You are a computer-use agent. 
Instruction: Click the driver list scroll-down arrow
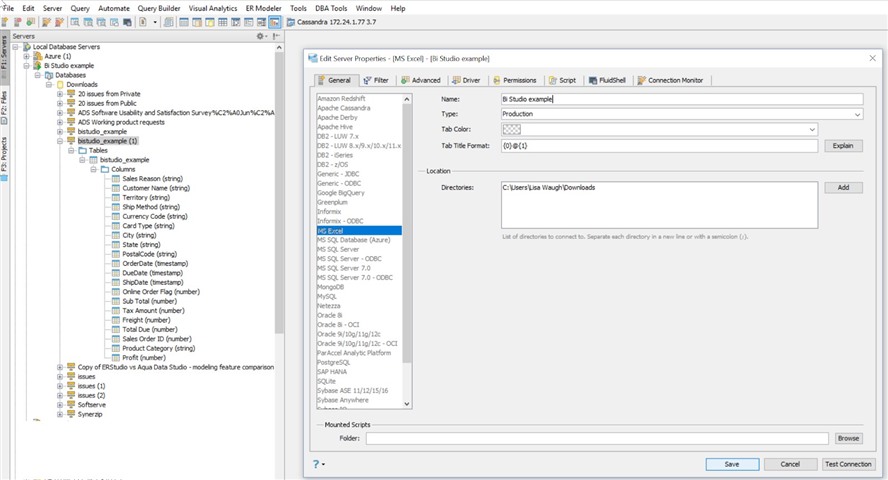pos(407,404)
